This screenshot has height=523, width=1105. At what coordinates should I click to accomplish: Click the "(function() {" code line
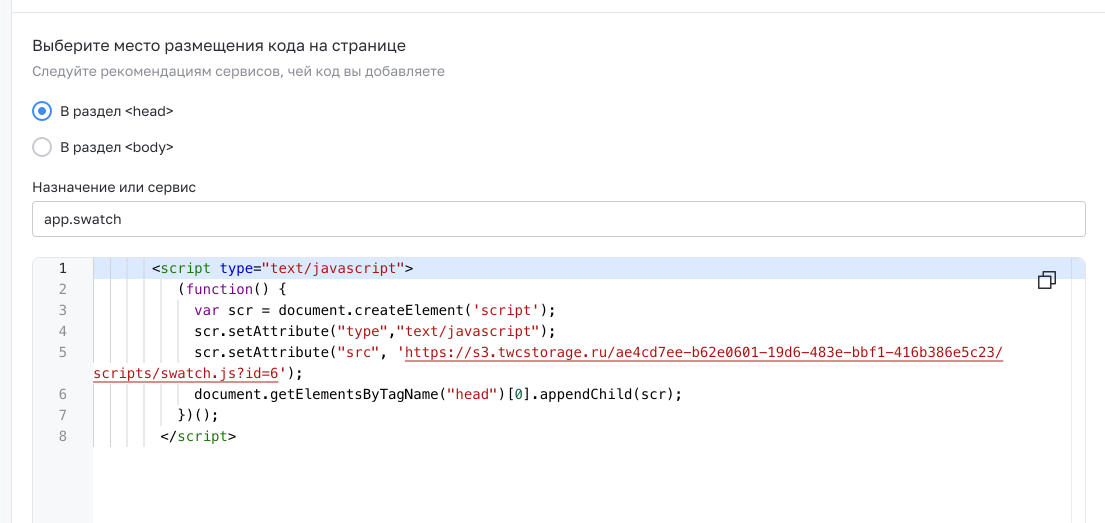[232, 289]
